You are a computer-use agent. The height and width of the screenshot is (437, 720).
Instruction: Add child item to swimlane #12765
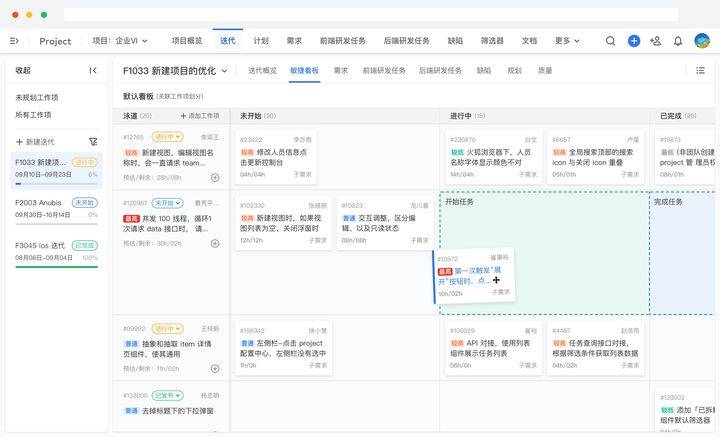pos(215,177)
